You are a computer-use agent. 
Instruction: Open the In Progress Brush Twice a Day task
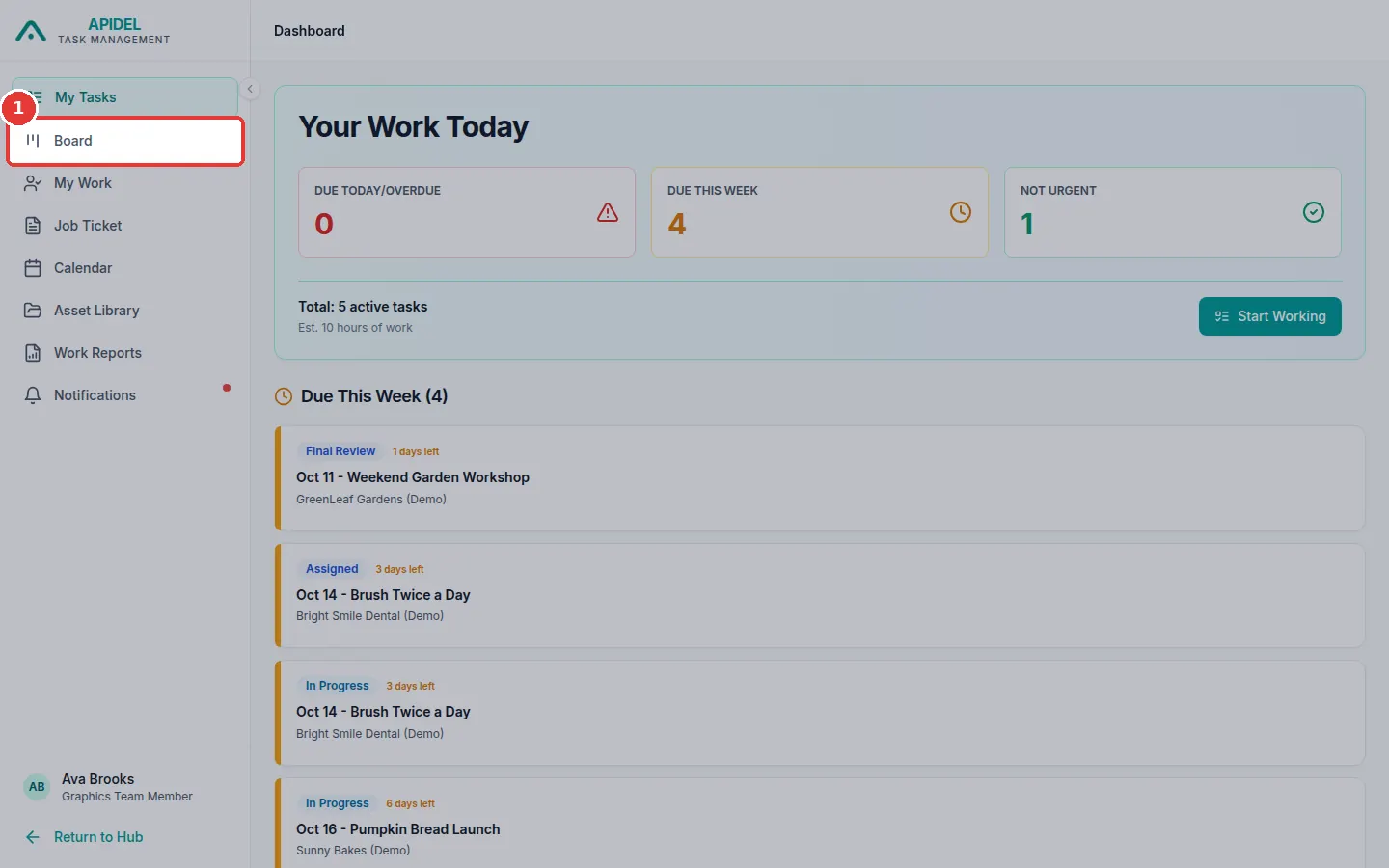coord(820,713)
